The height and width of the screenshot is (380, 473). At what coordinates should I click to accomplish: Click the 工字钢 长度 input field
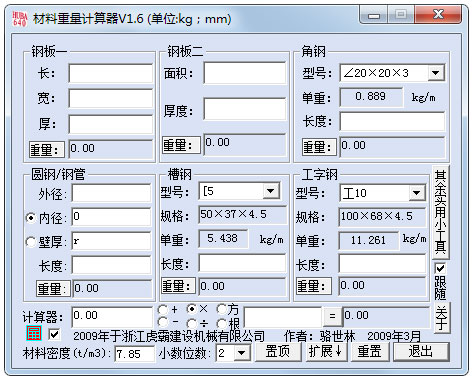pos(382,264)
